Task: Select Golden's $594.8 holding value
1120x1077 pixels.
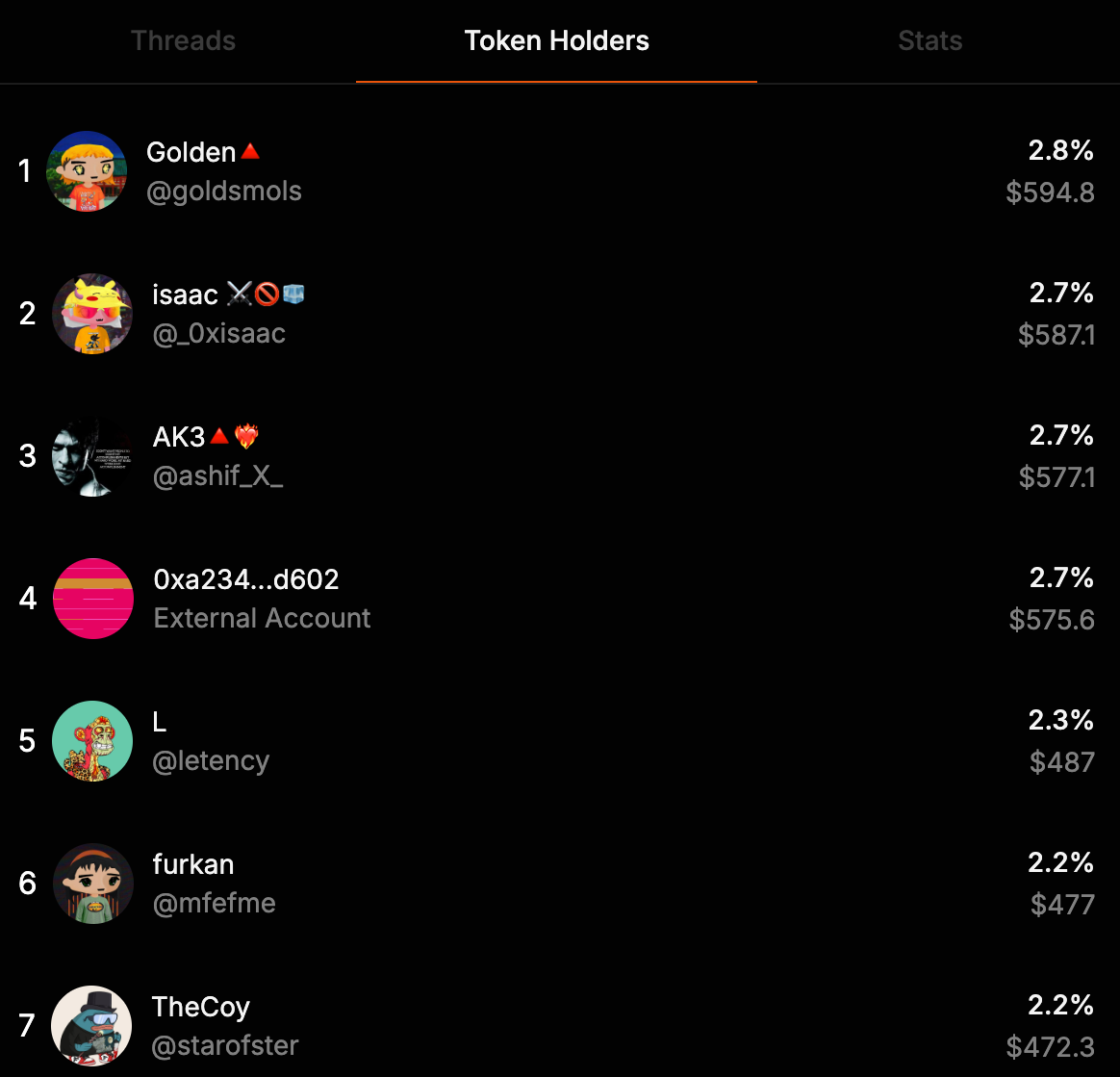Action: tap(1050, 192)
